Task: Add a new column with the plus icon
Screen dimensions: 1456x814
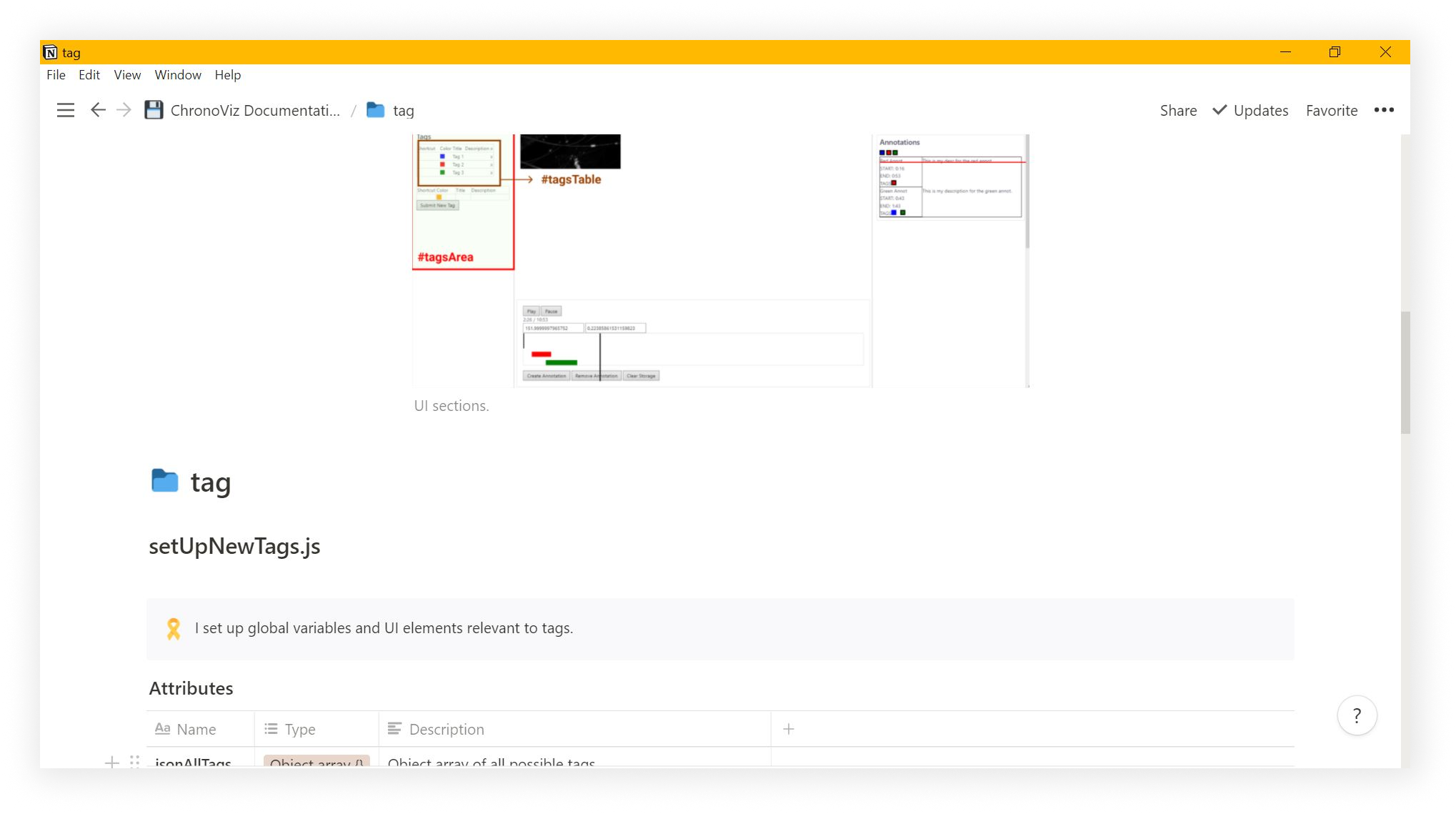Action: click(x=789, y=729)
